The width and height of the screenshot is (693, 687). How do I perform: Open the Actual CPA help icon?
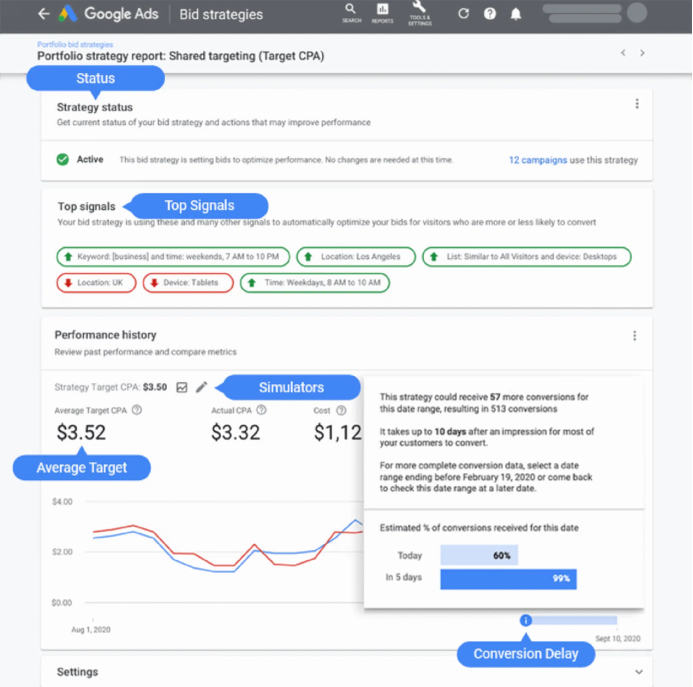tap(262, 410)
